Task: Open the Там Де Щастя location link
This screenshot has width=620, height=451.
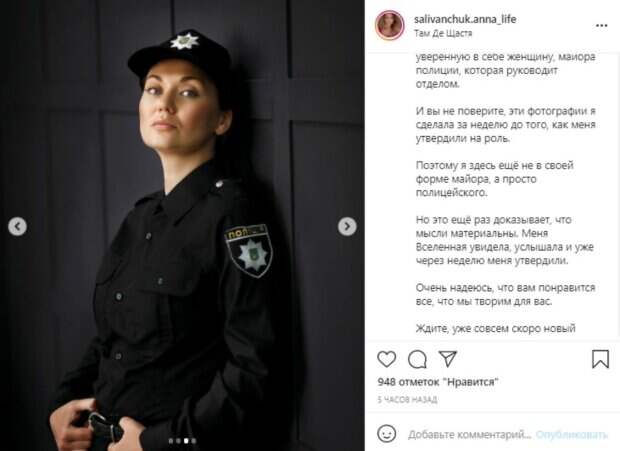Action: tap(443, 33)
